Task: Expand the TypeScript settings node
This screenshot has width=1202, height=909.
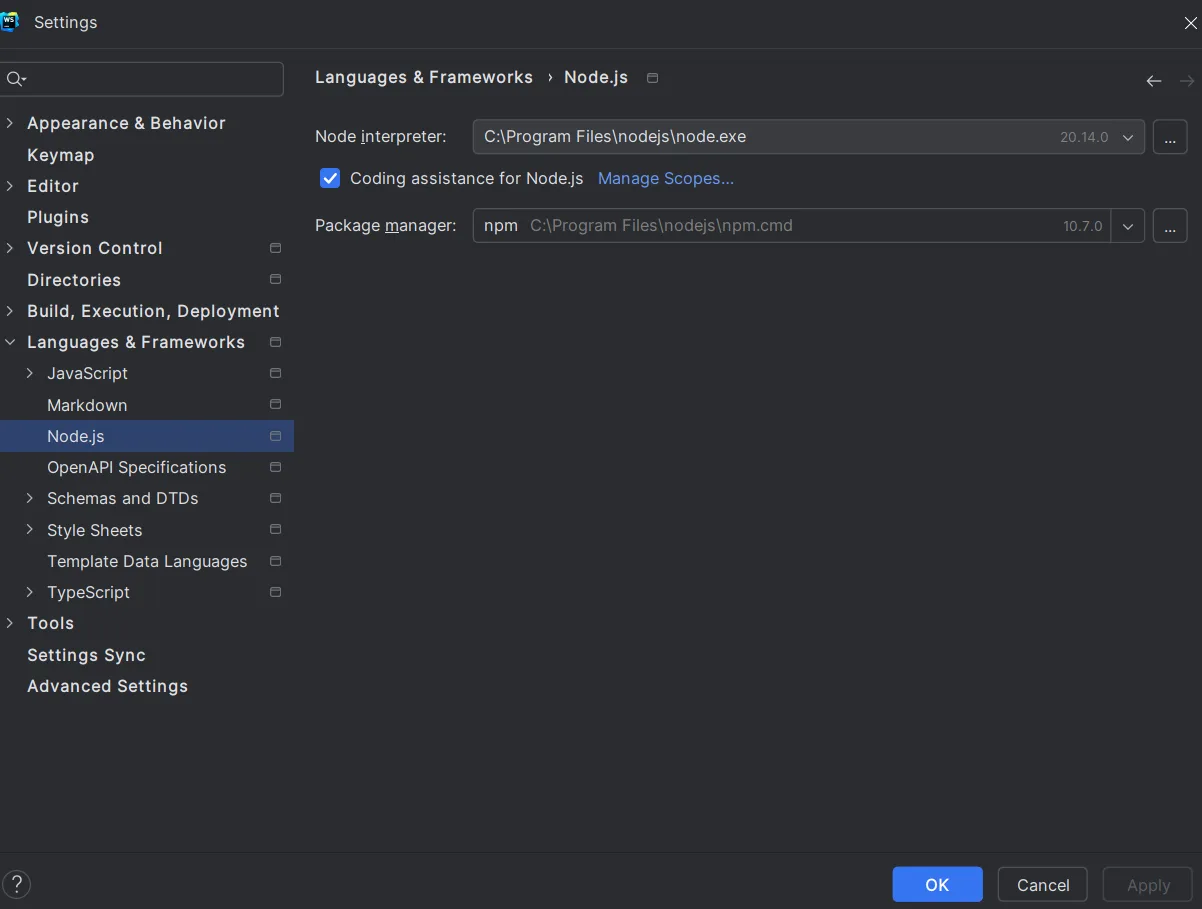Action: [x=30, y=592]
